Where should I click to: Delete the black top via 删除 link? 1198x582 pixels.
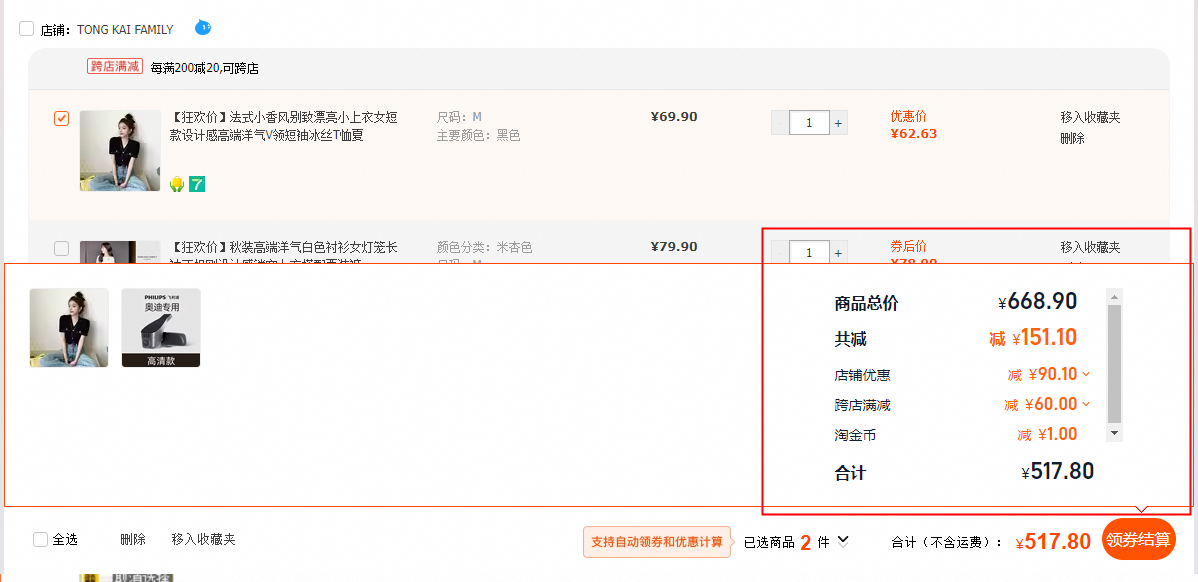pos(1073,138)
